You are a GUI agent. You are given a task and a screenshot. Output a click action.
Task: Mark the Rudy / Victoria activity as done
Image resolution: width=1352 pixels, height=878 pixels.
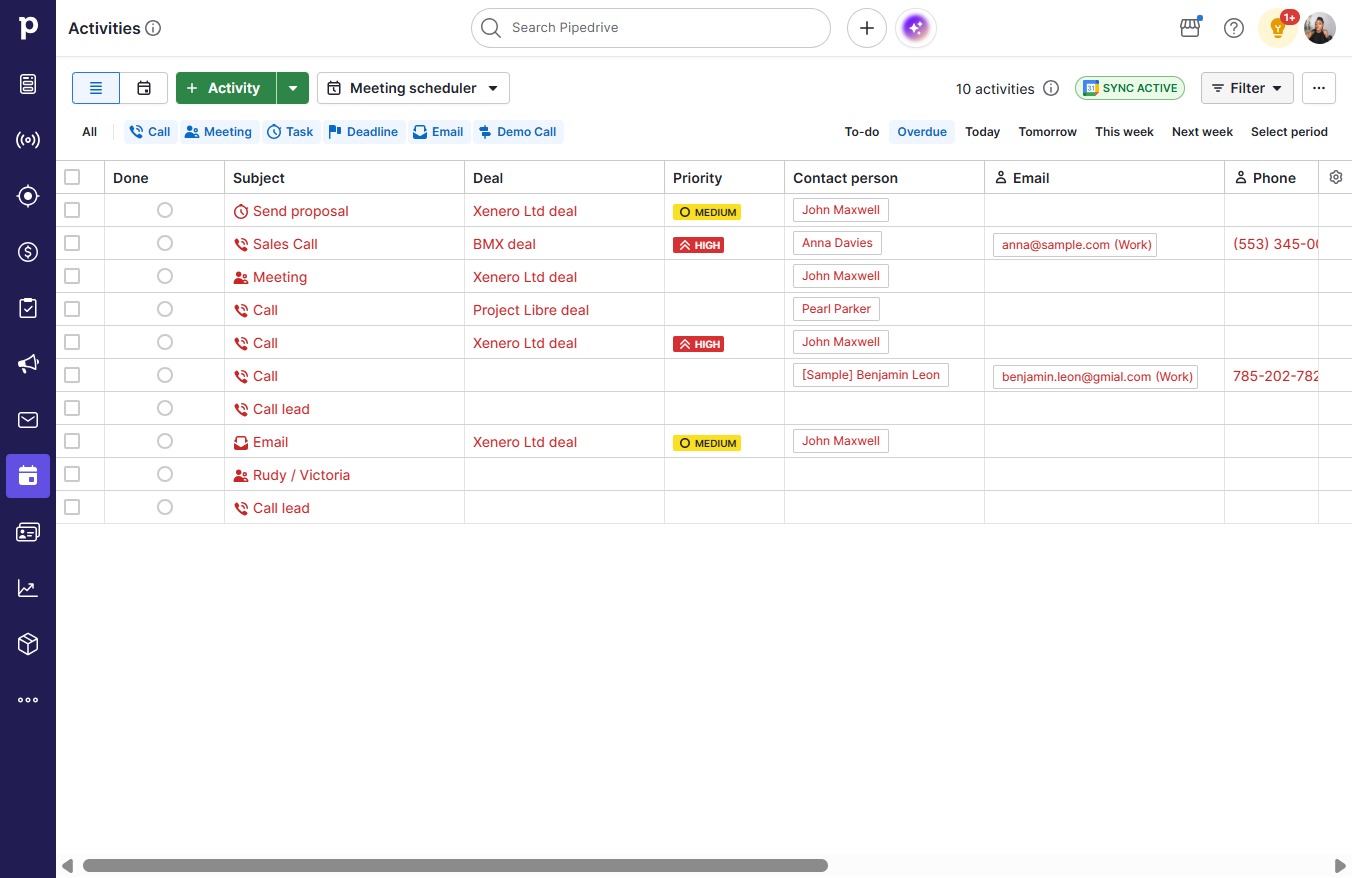point(165,474)
